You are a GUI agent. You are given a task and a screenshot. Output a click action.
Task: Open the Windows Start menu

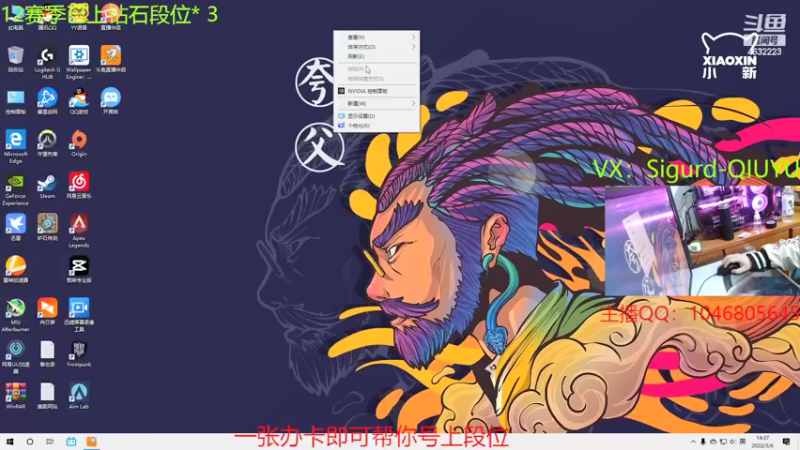(x=10, y=442)
